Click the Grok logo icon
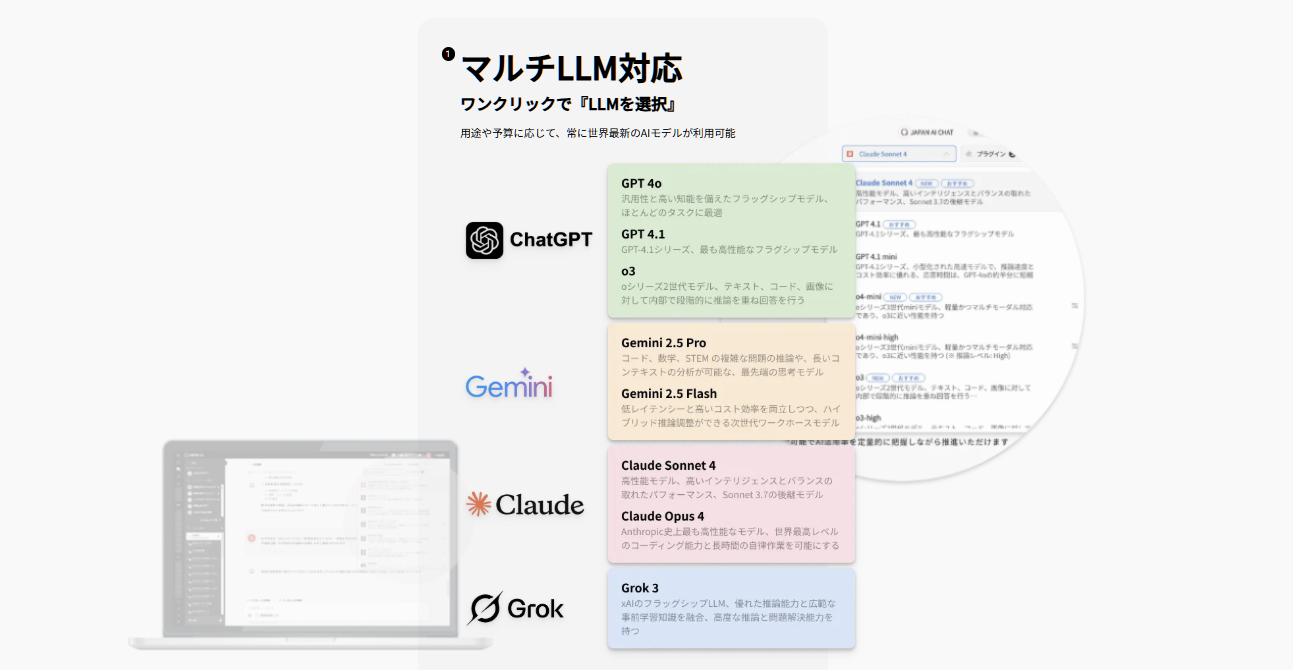This screenshot has width=1293, height=670. coord(484,608)
